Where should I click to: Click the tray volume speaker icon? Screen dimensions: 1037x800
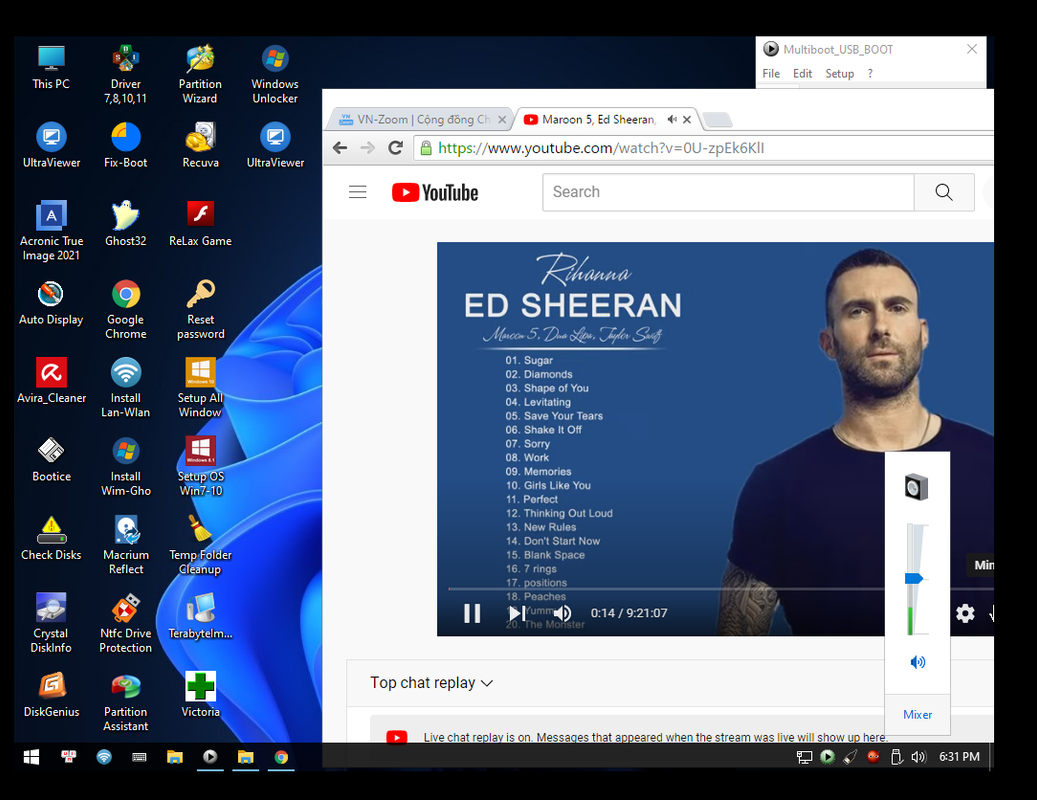click(x=919, y=757)
